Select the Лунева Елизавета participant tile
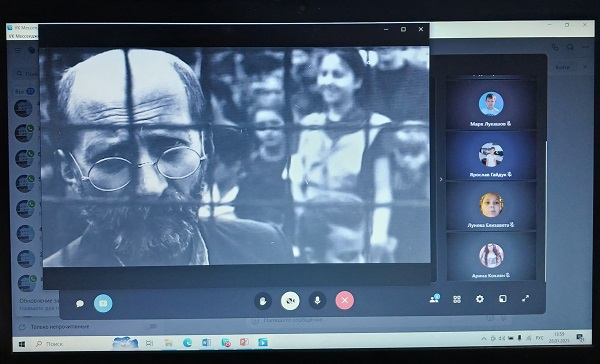 pyautogui.click(x=491, y=206)
